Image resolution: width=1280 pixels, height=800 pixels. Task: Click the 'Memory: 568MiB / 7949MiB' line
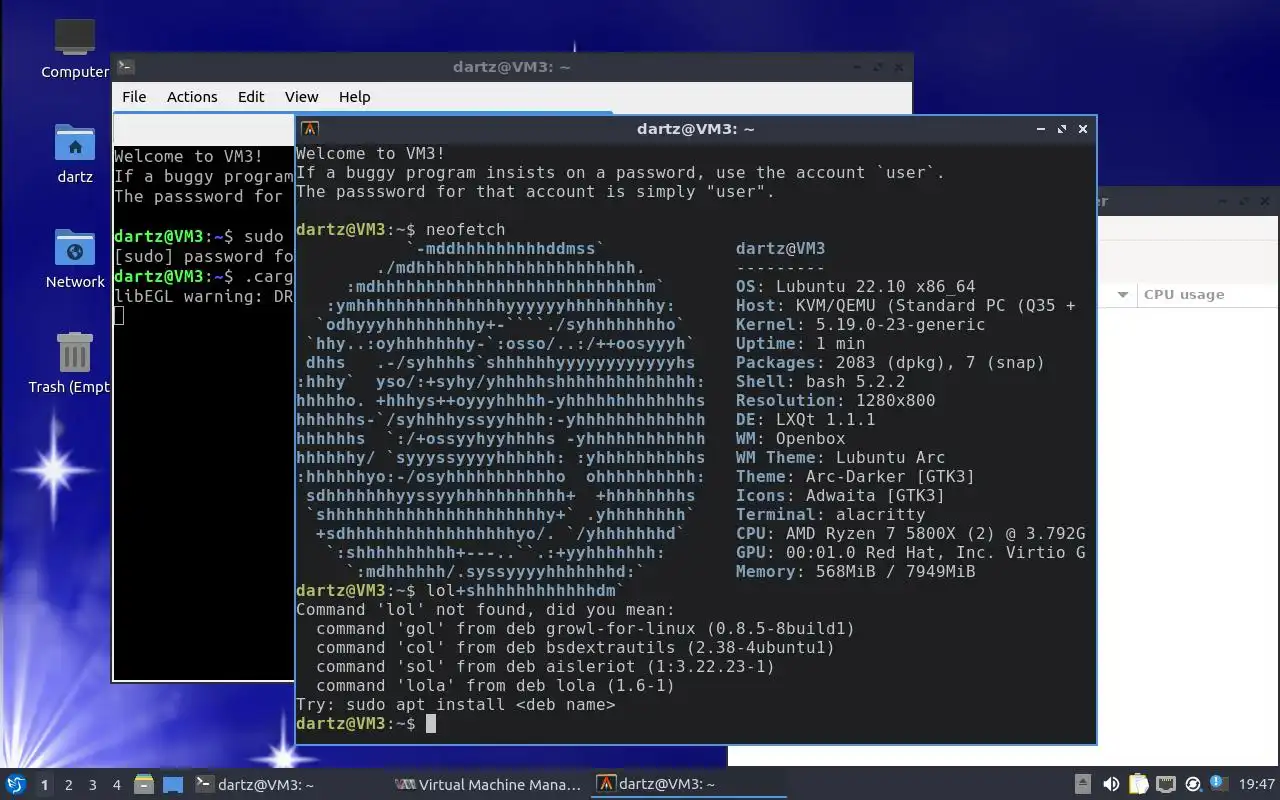coord(855,572)
